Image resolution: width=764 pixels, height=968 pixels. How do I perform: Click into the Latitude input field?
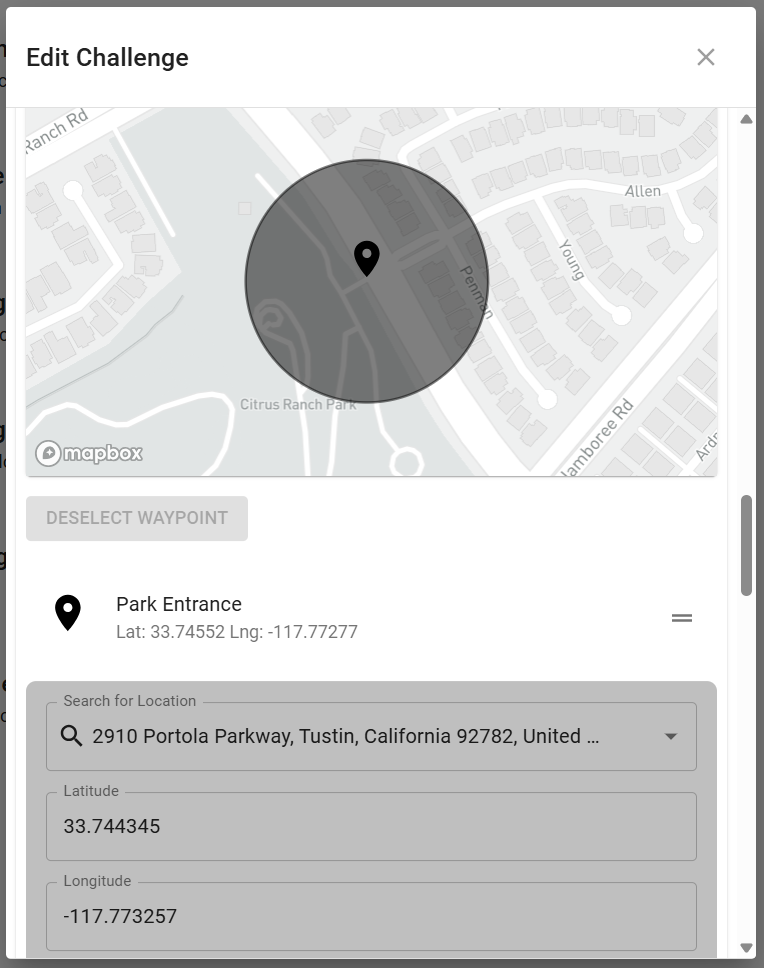372,827
